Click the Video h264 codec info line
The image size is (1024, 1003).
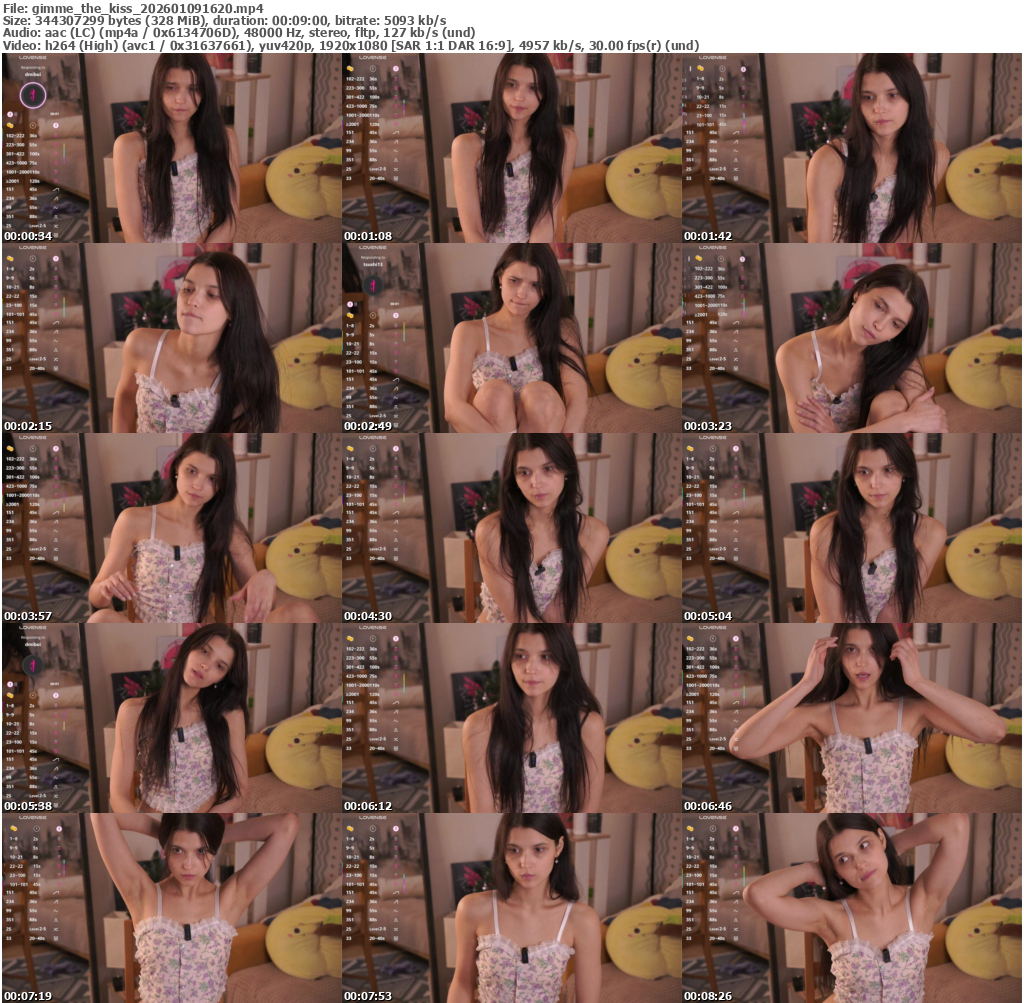tap(350, 46)
